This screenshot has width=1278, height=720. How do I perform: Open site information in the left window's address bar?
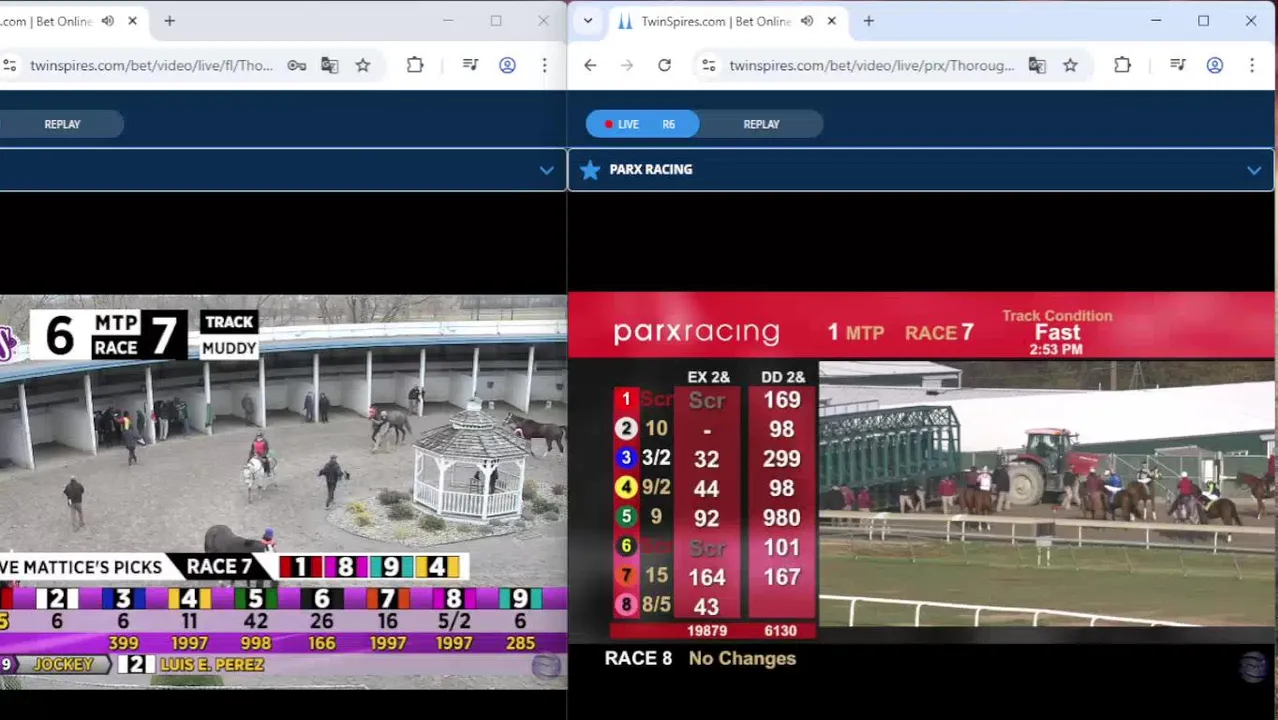[x=9, y=65]
